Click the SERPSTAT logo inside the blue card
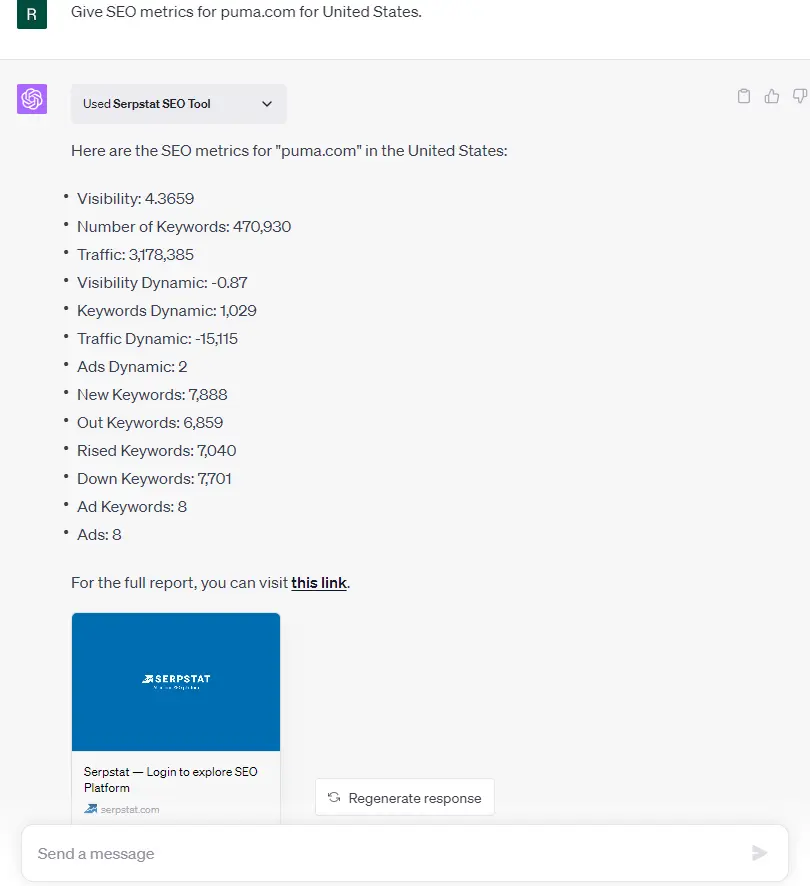The image size is (810, 886). 175,677
